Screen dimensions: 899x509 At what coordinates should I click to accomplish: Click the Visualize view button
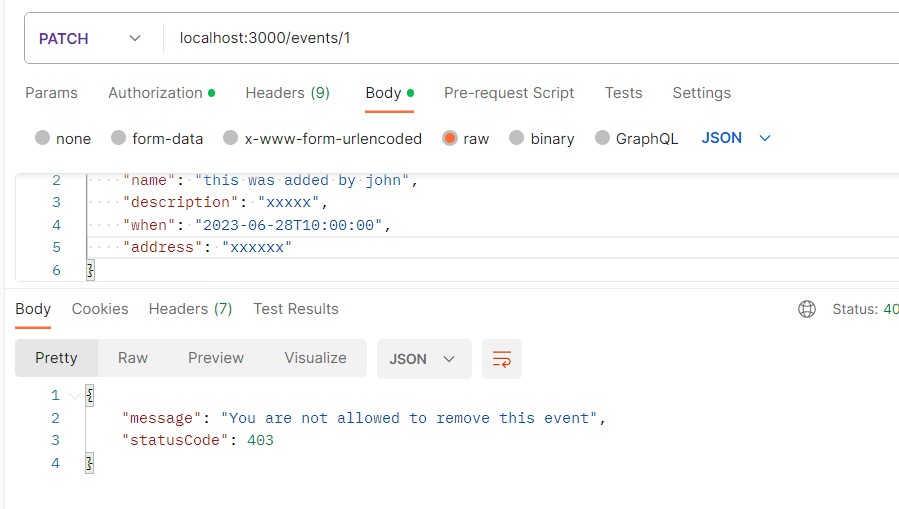(x=315, y=358)
